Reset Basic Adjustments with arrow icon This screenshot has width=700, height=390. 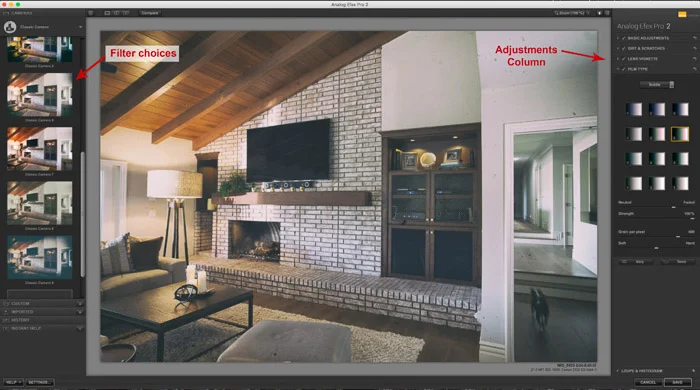(x=694, y=38)
